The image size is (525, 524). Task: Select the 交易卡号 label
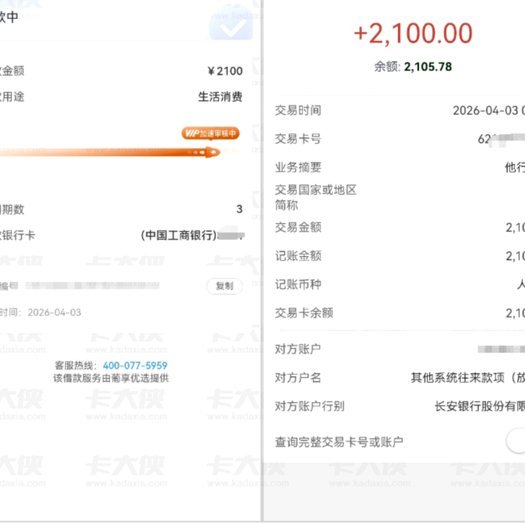[x=298, y=139]
